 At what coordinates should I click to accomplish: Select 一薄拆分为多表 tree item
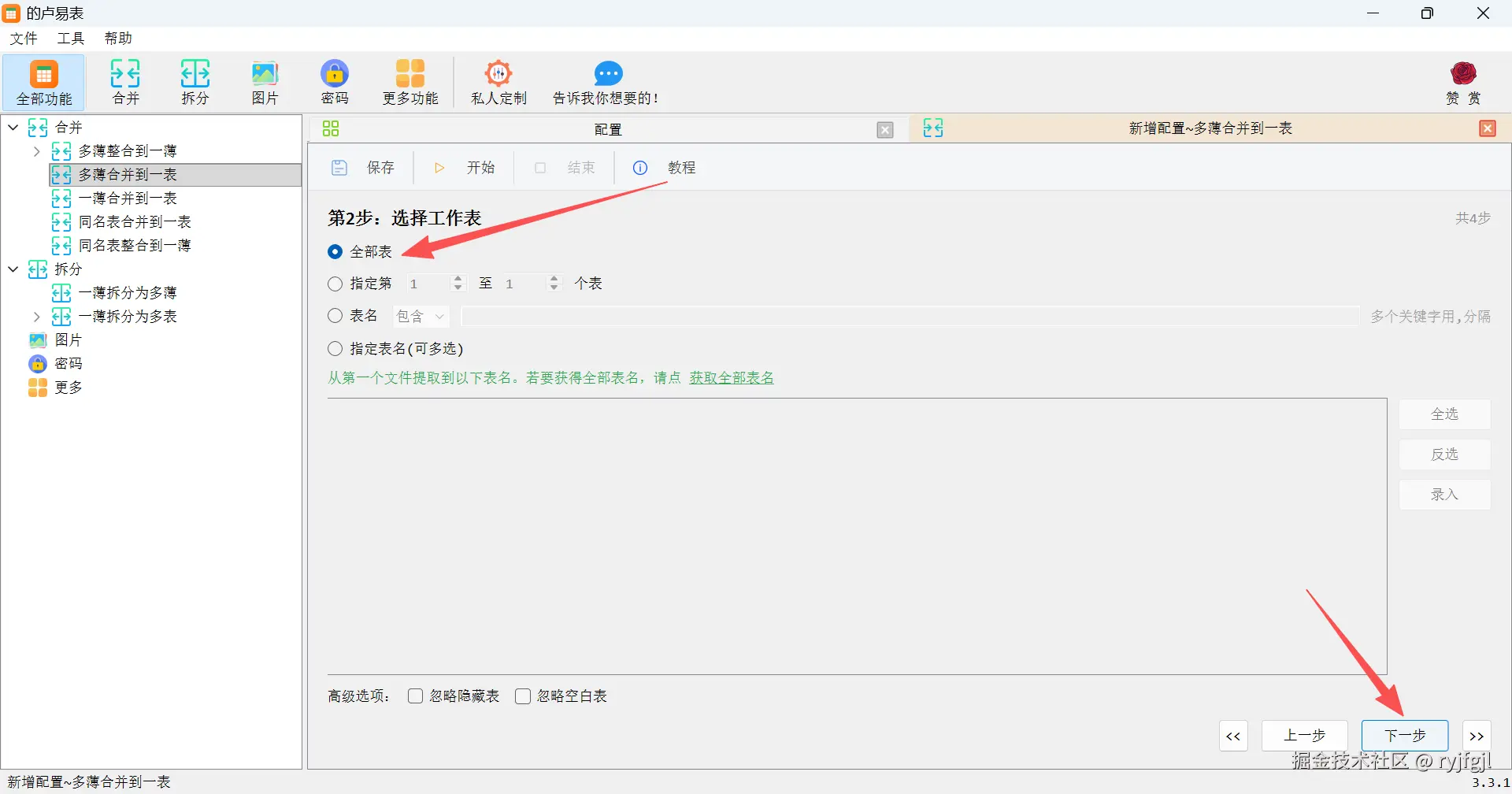pyautogui.click(x=128, y=317)
